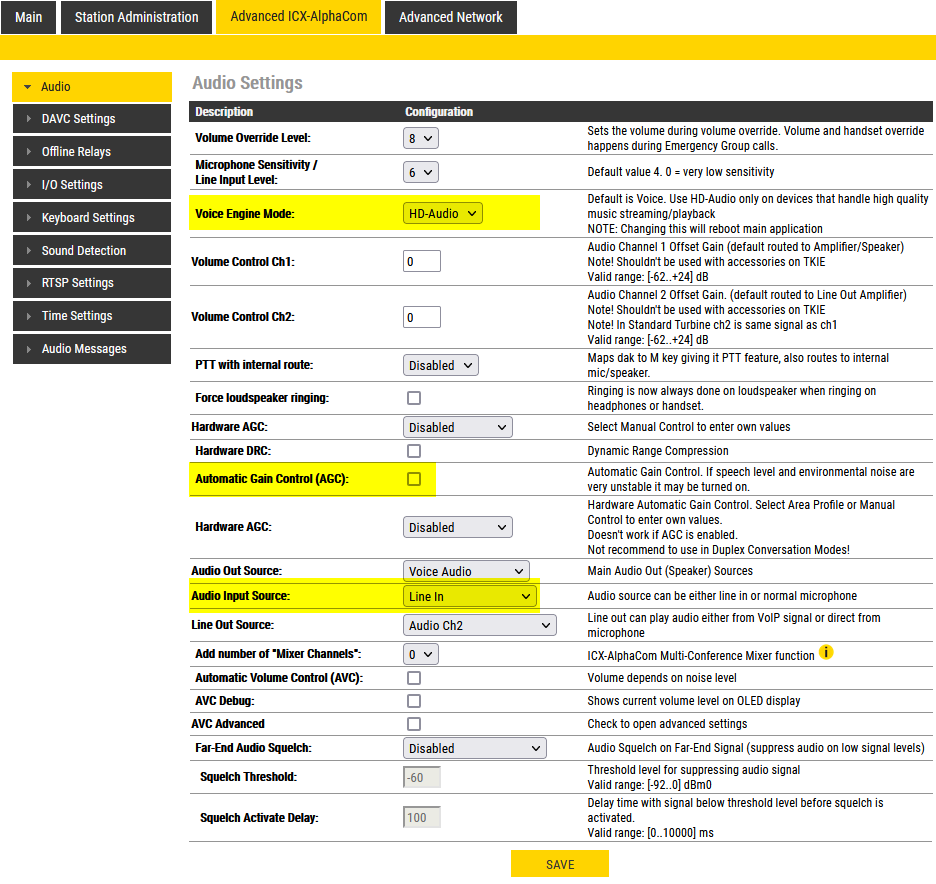The height and width of the screenshot is (884, 936).
Task: Open the Audio Input Source dropdown
Action: [469, 596]
